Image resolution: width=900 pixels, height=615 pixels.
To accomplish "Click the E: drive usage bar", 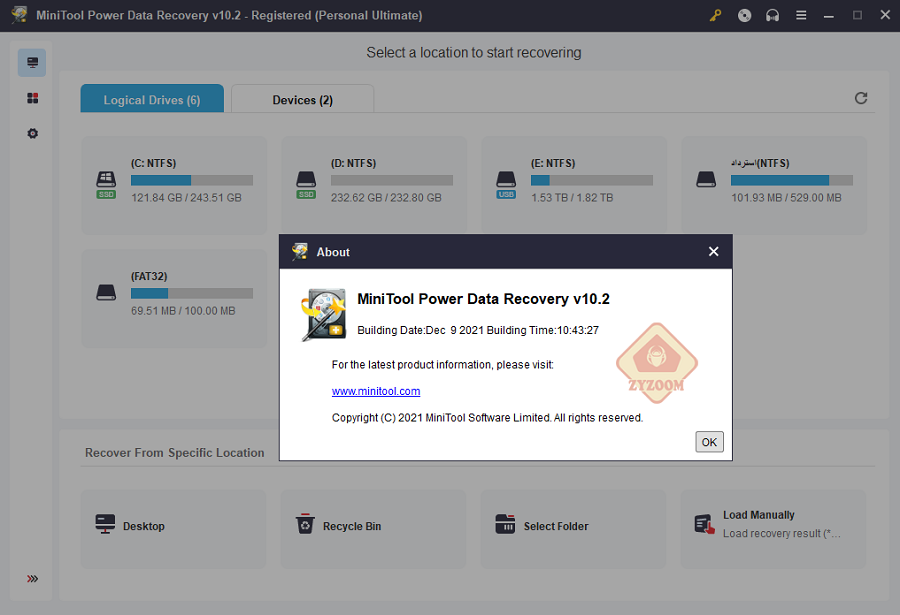I will coord(592,180).
